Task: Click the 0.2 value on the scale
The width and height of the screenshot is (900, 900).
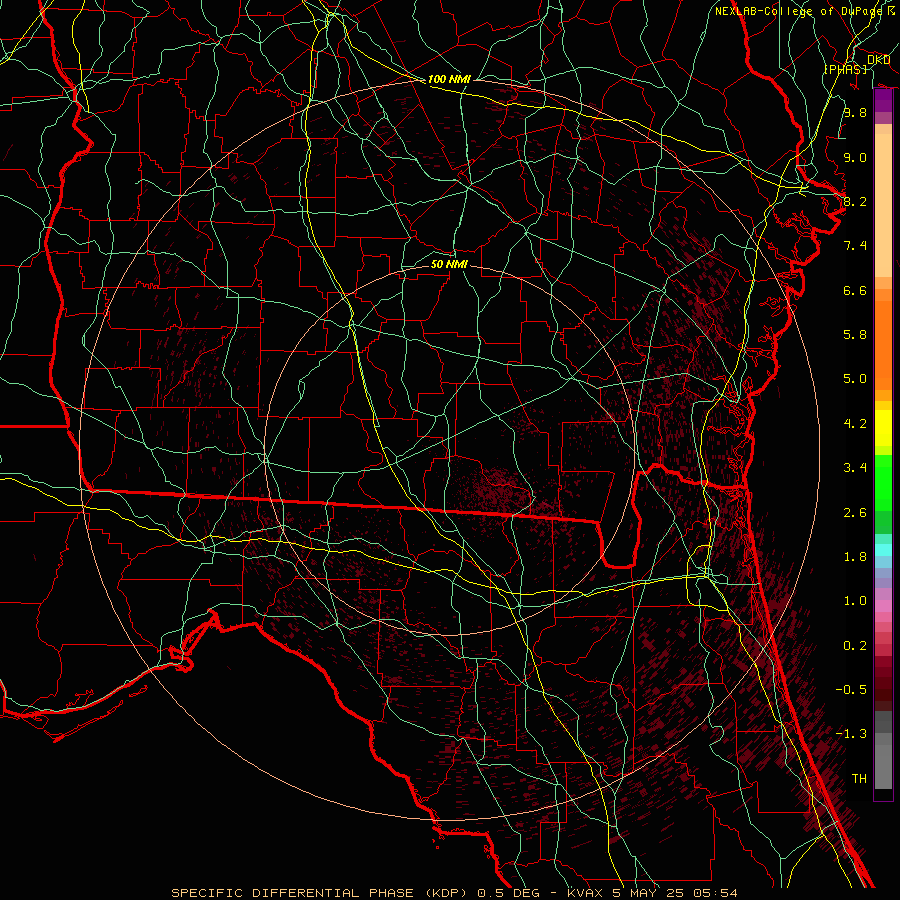Action: (855, 646)
